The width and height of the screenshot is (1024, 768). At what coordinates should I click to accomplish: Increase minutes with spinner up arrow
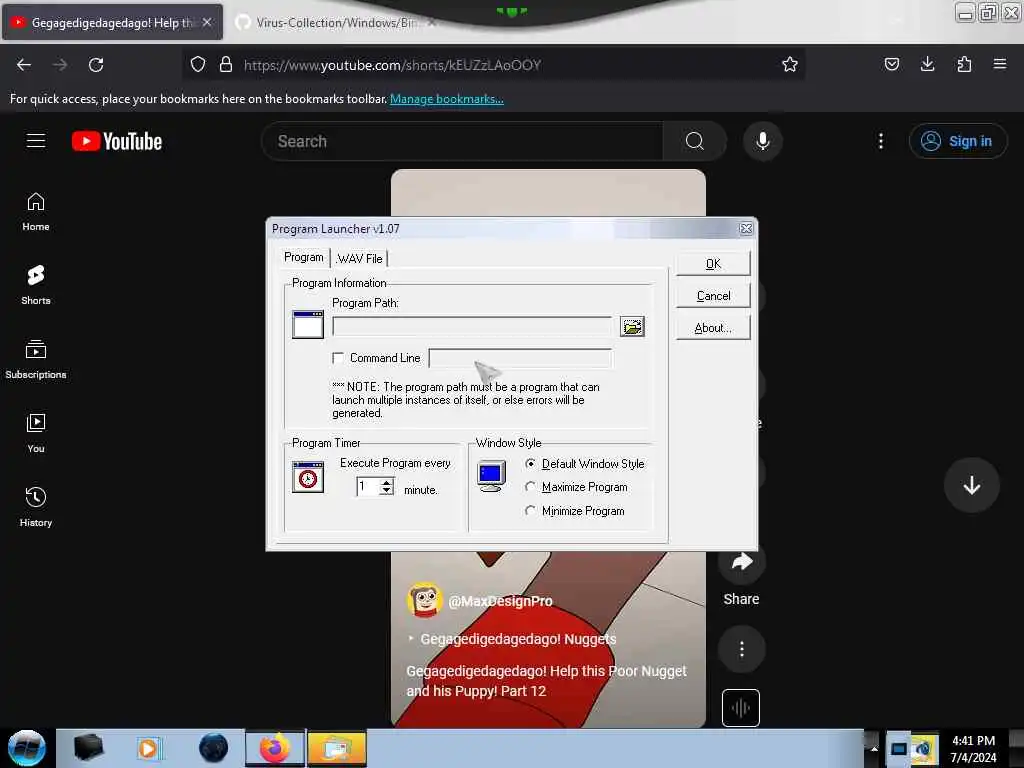point(387,483)
